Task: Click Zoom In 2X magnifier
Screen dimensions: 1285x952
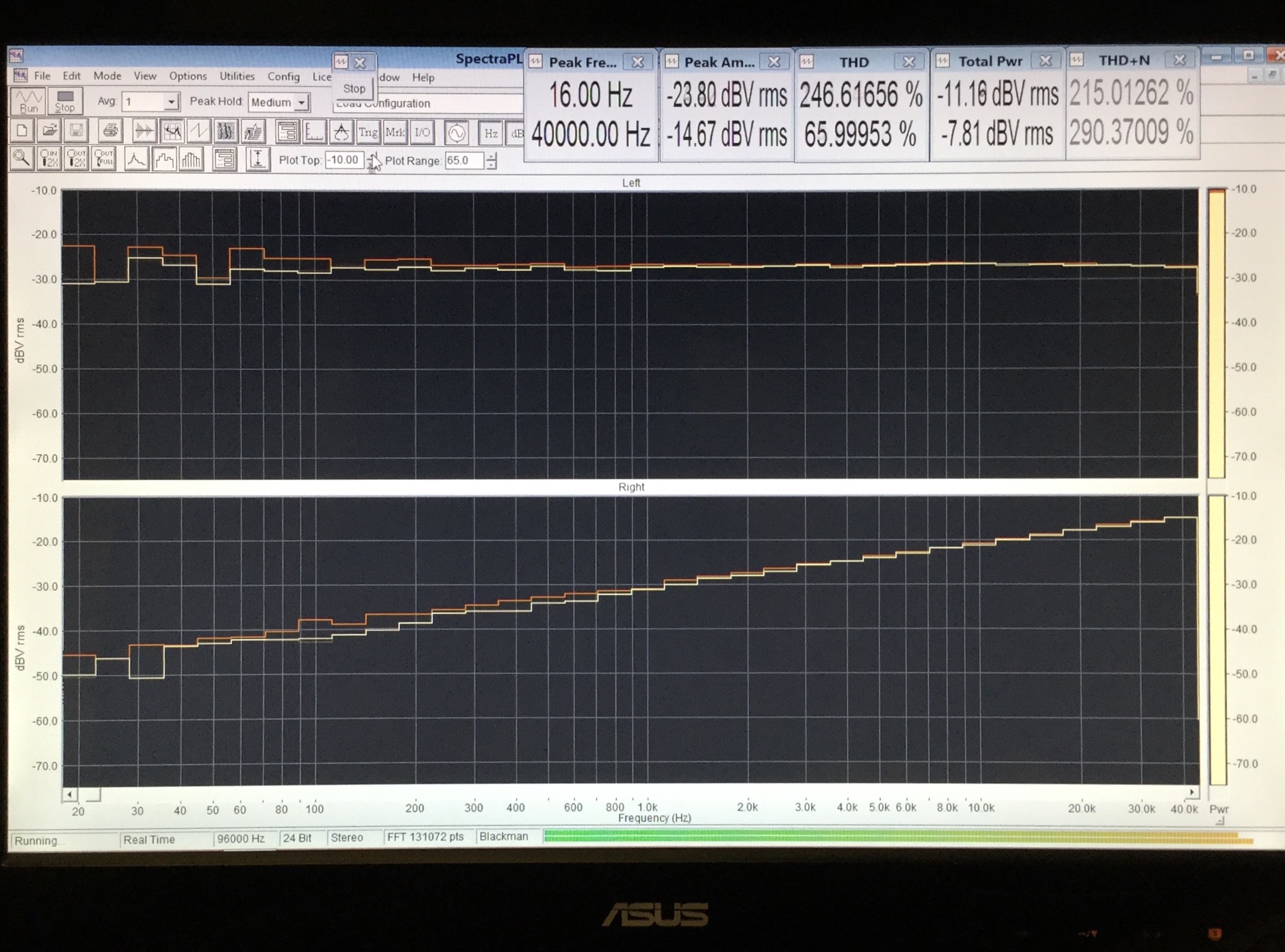Action: [x=48, y=160]
